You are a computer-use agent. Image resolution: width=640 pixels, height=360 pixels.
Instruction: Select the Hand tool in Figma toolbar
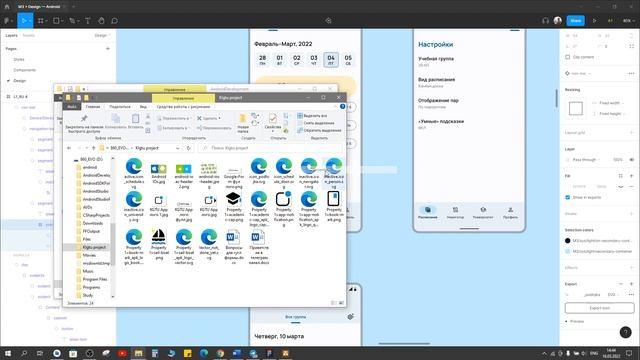click(x=101, y=21)
